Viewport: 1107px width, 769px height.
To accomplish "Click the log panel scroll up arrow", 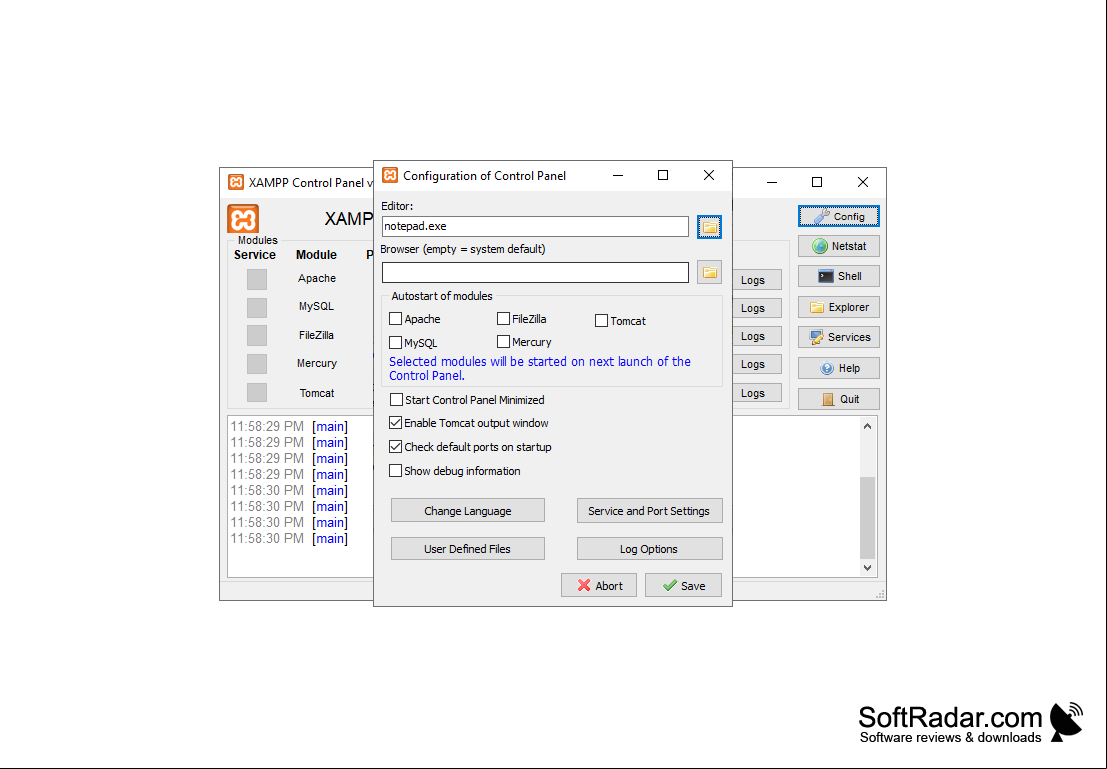I will coord(868,427).
